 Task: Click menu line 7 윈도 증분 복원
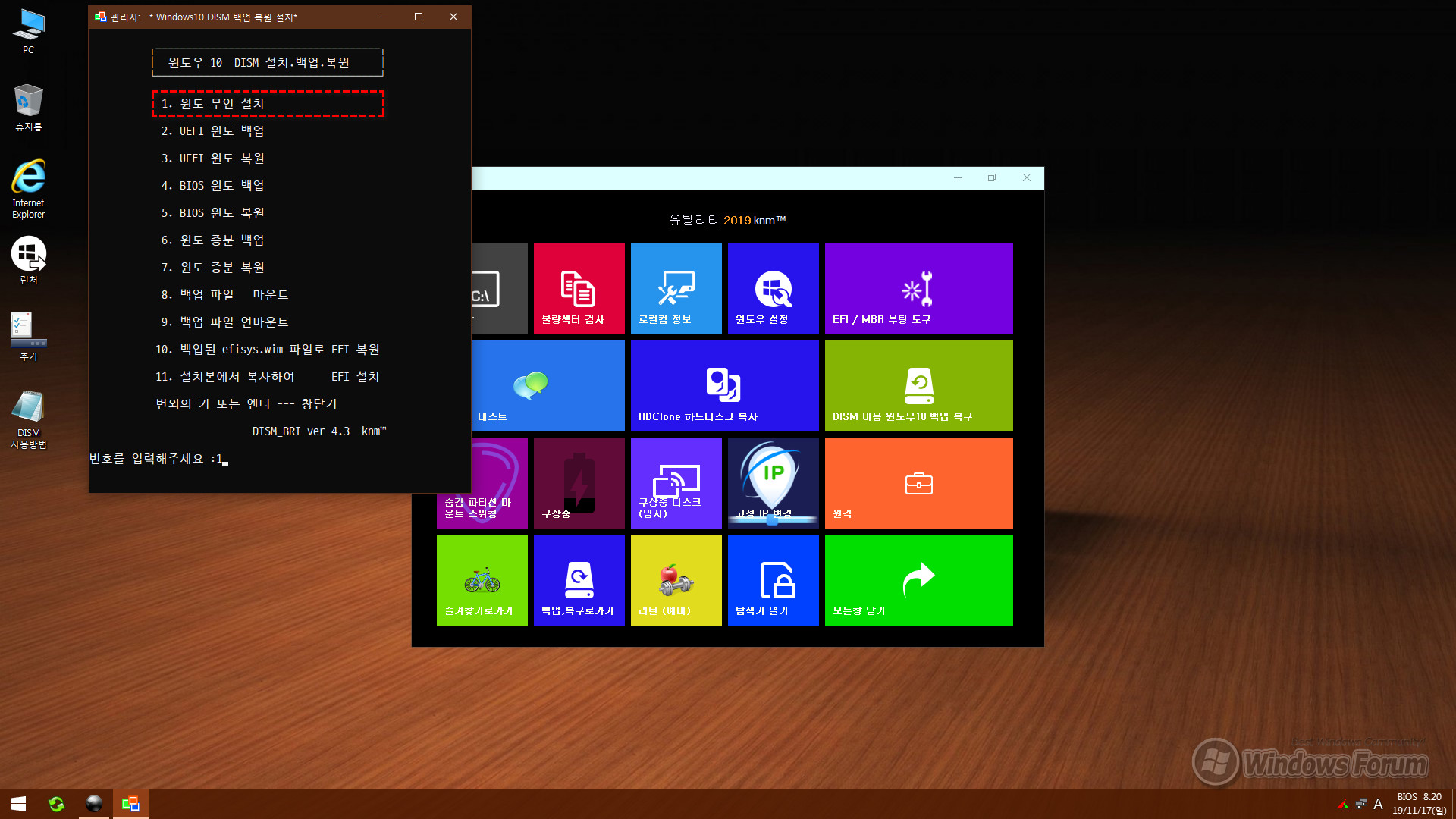[212, 268]
